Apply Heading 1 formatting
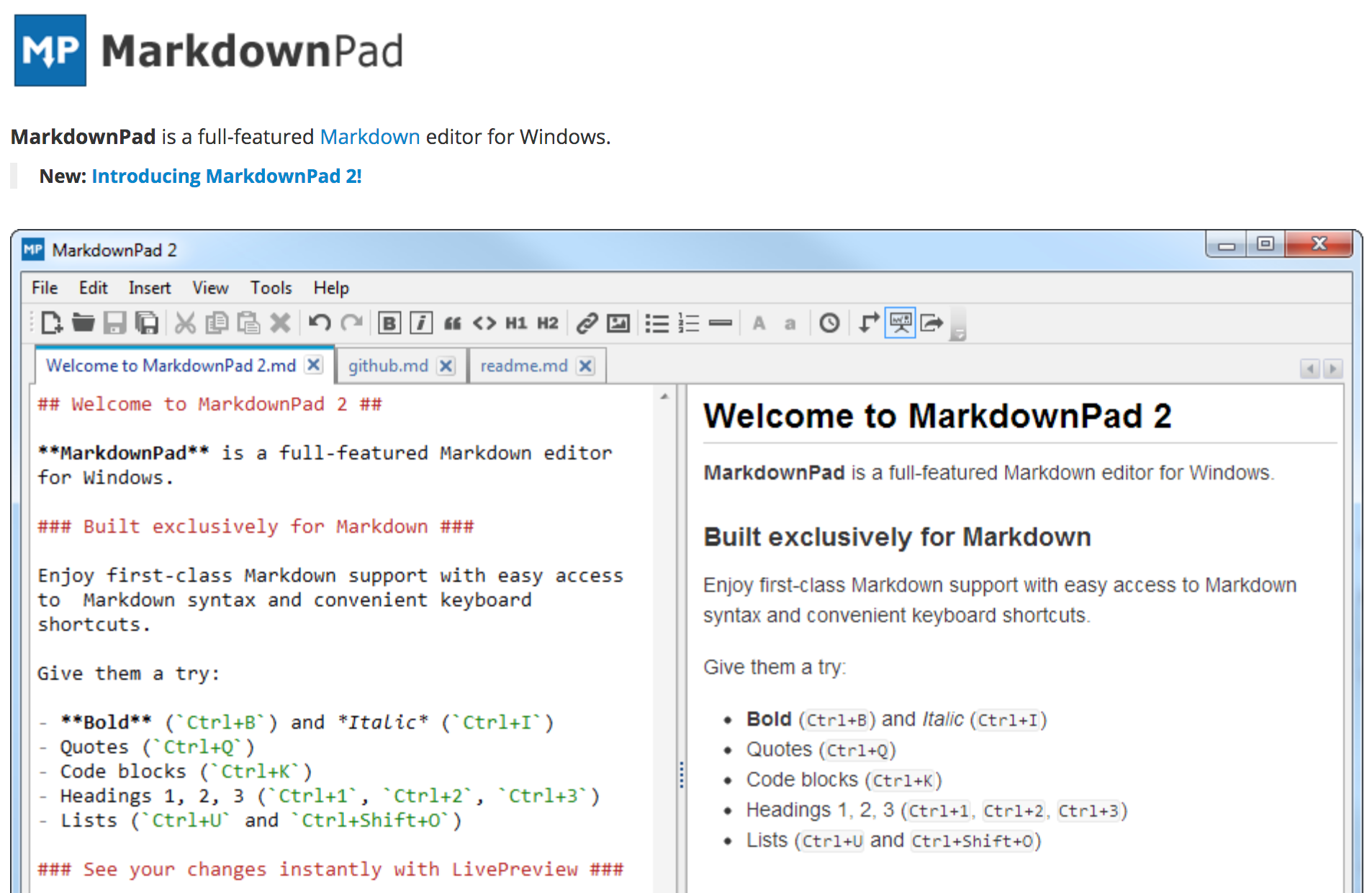This screenshot has width=1372, height=893. tap(515, 323)
